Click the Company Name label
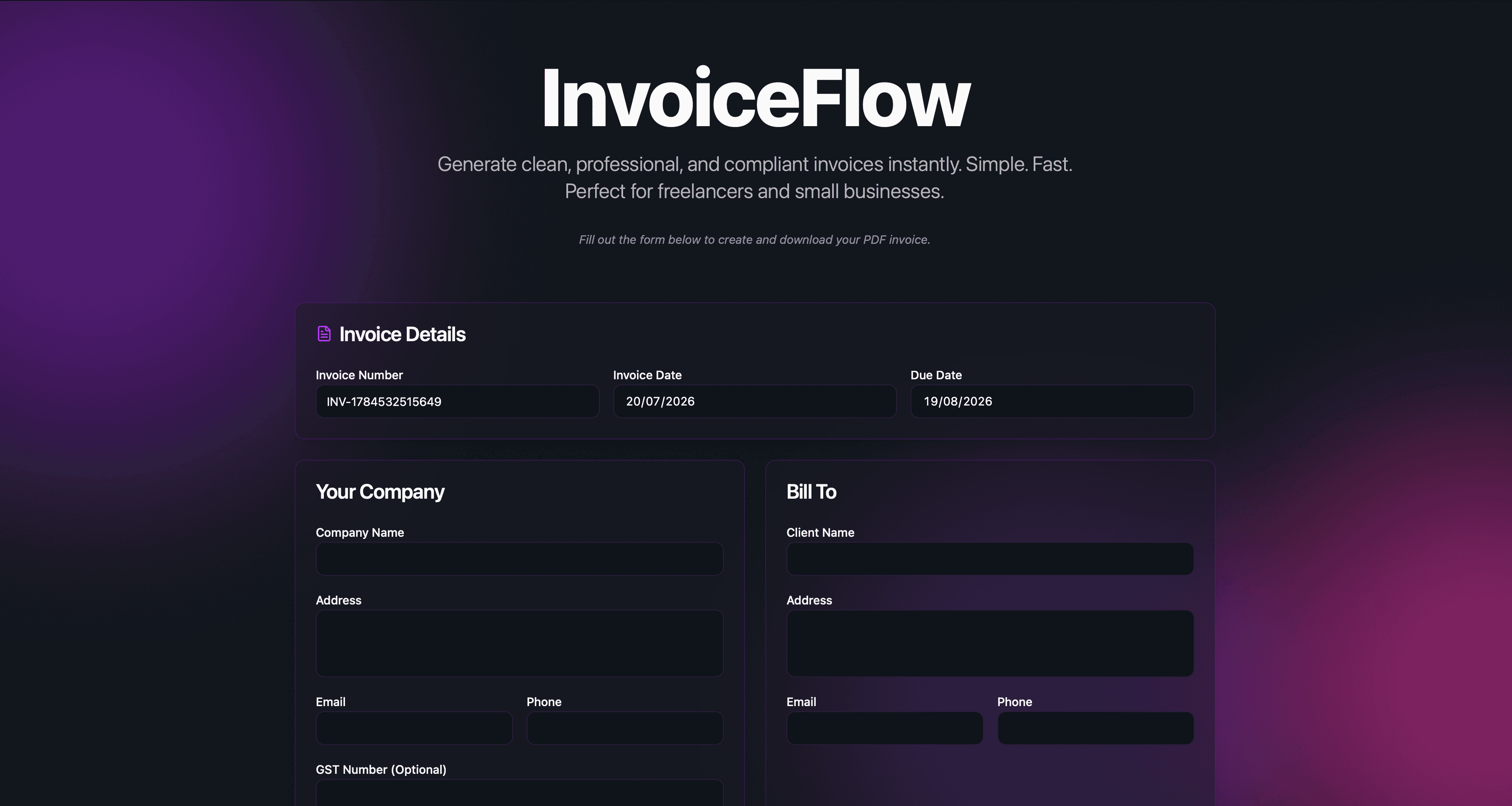 coord(360,533)
